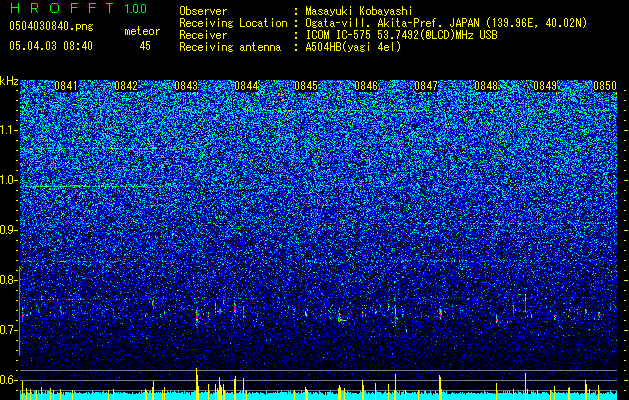Image resolution: width=629 pixels, height=400 pixels.
Task: Click the 0846 time marker
Action: coord(366,86)
